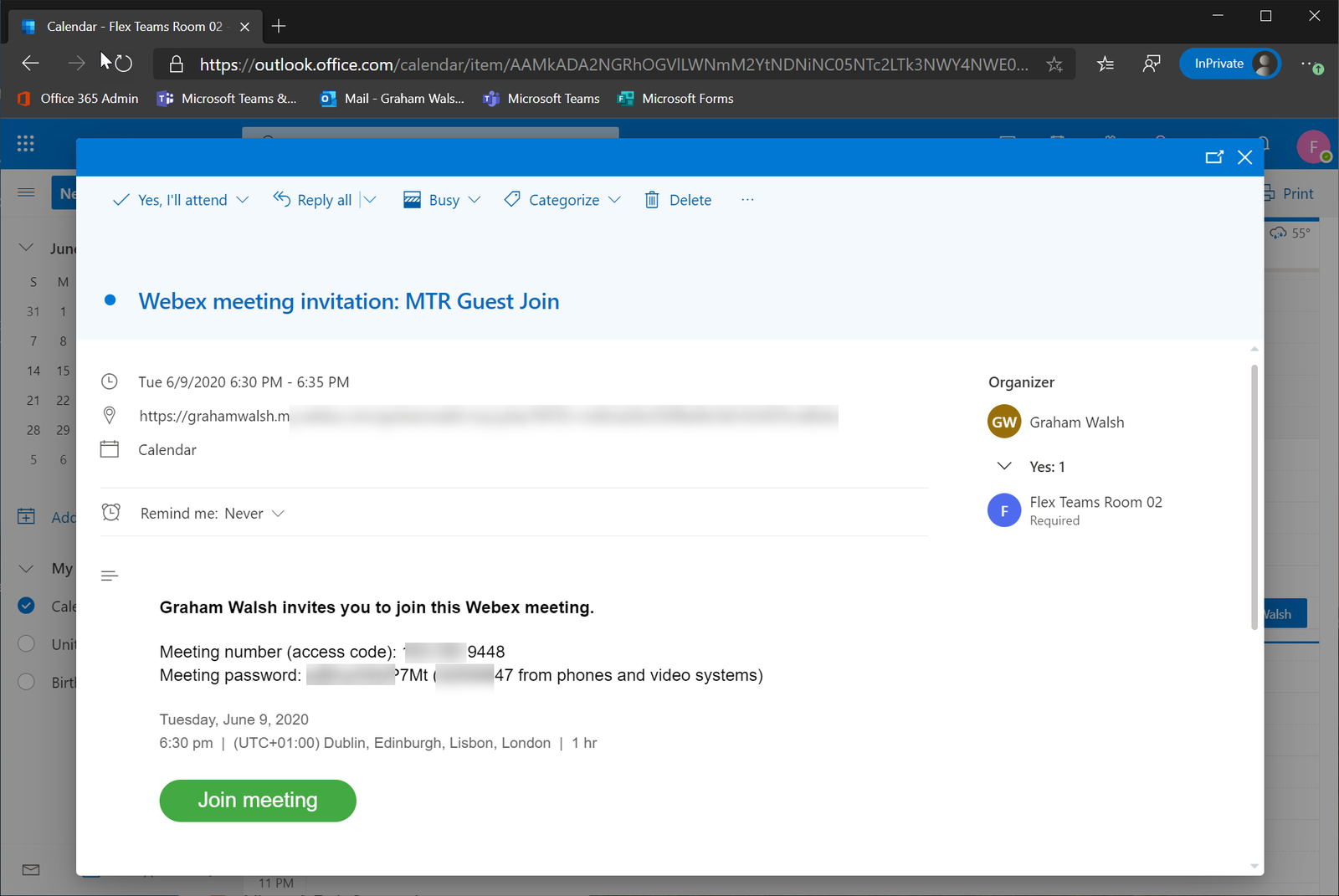Toggle visibility of the checked Calendar
The image size is (1339, 896).
26,606
